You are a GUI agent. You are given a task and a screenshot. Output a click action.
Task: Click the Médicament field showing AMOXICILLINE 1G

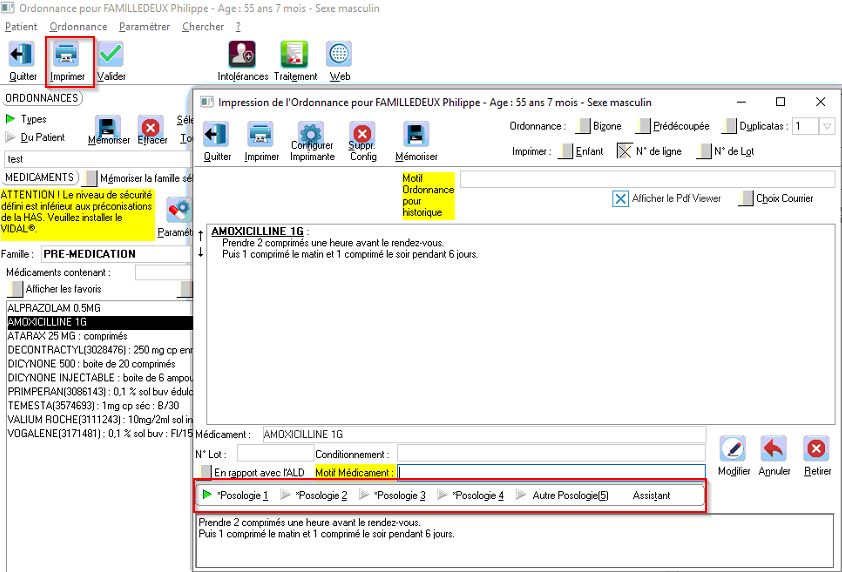(484, 434)
